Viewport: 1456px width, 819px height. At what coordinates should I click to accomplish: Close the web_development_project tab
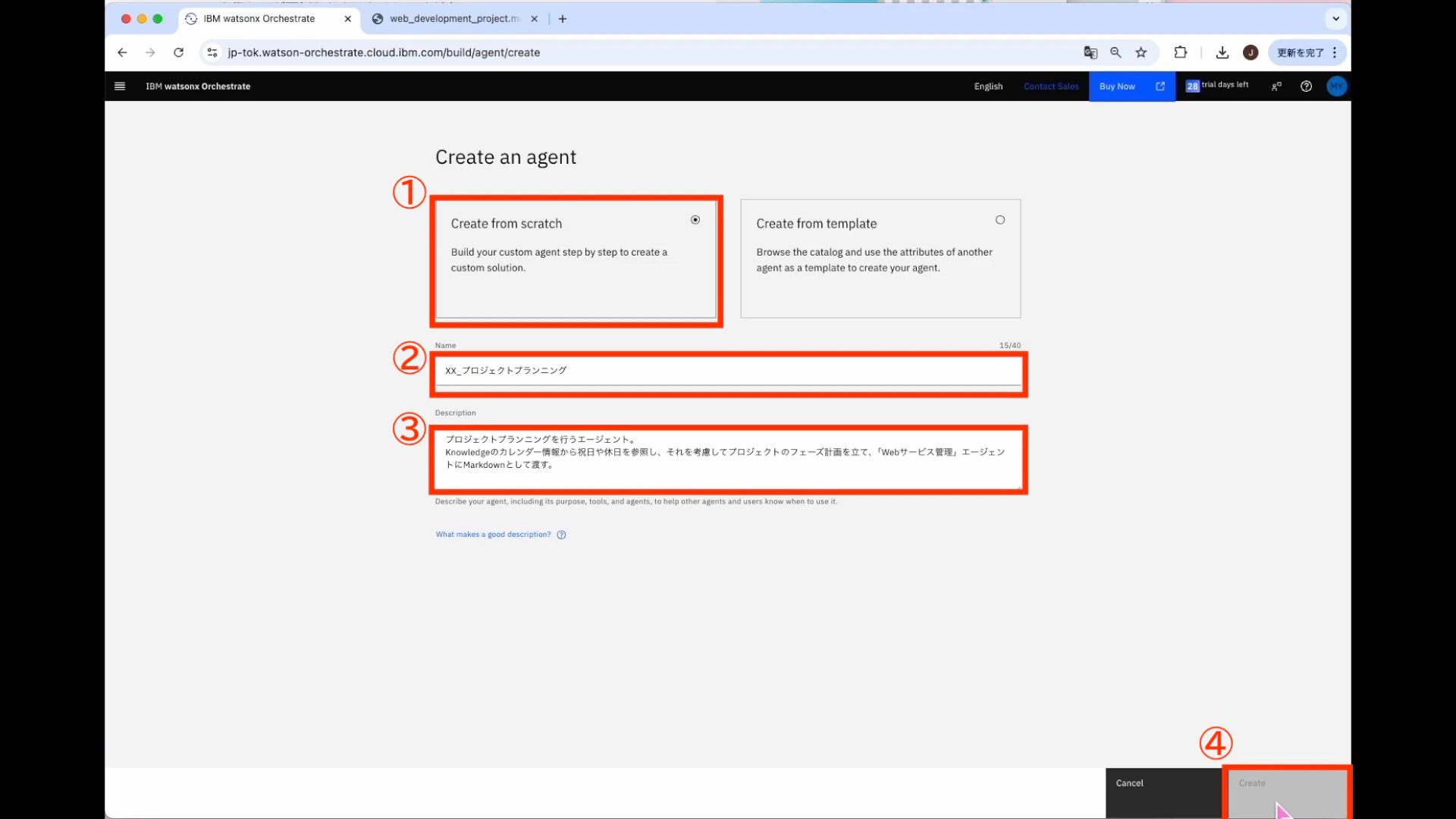point(534,19)
